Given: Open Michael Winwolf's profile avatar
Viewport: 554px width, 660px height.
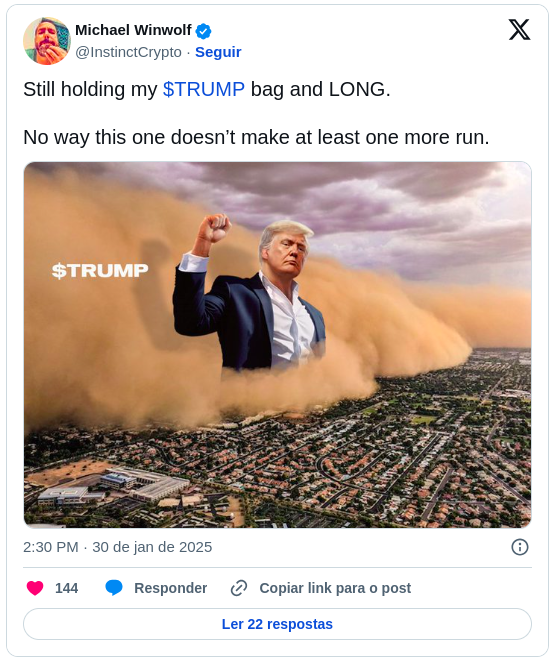Looking at the screenshot, I should click(47, 41).
